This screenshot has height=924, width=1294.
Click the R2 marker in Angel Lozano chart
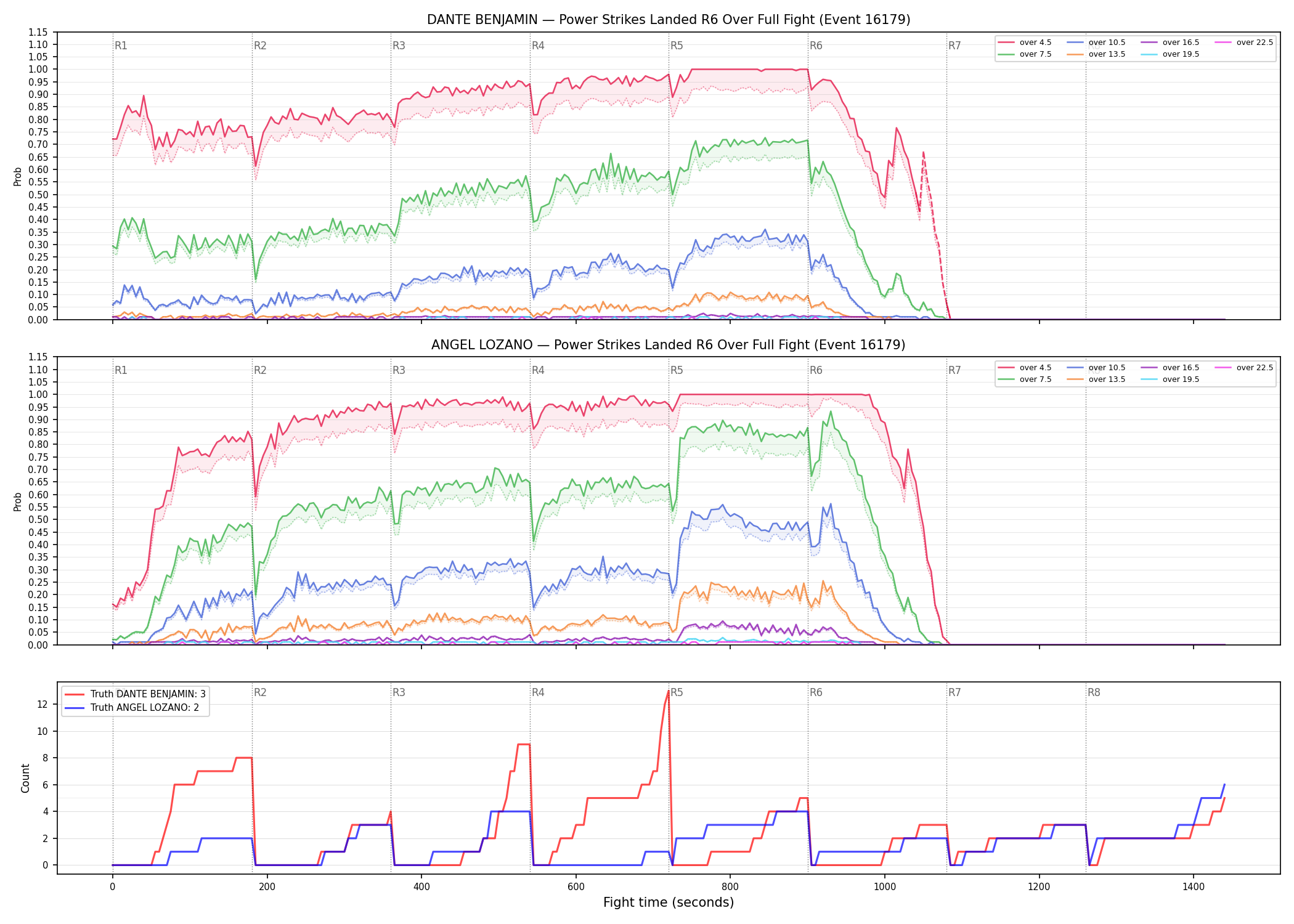click(x=260, y=370)
